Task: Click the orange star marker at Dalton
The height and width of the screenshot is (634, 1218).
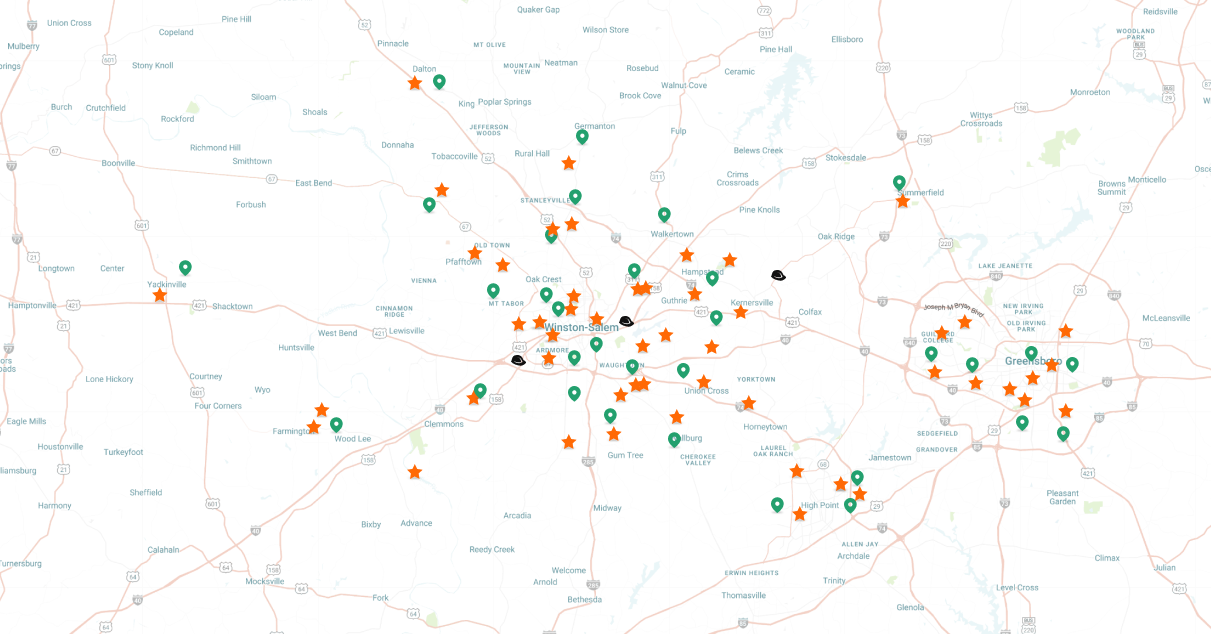Action: pos(415,83)
